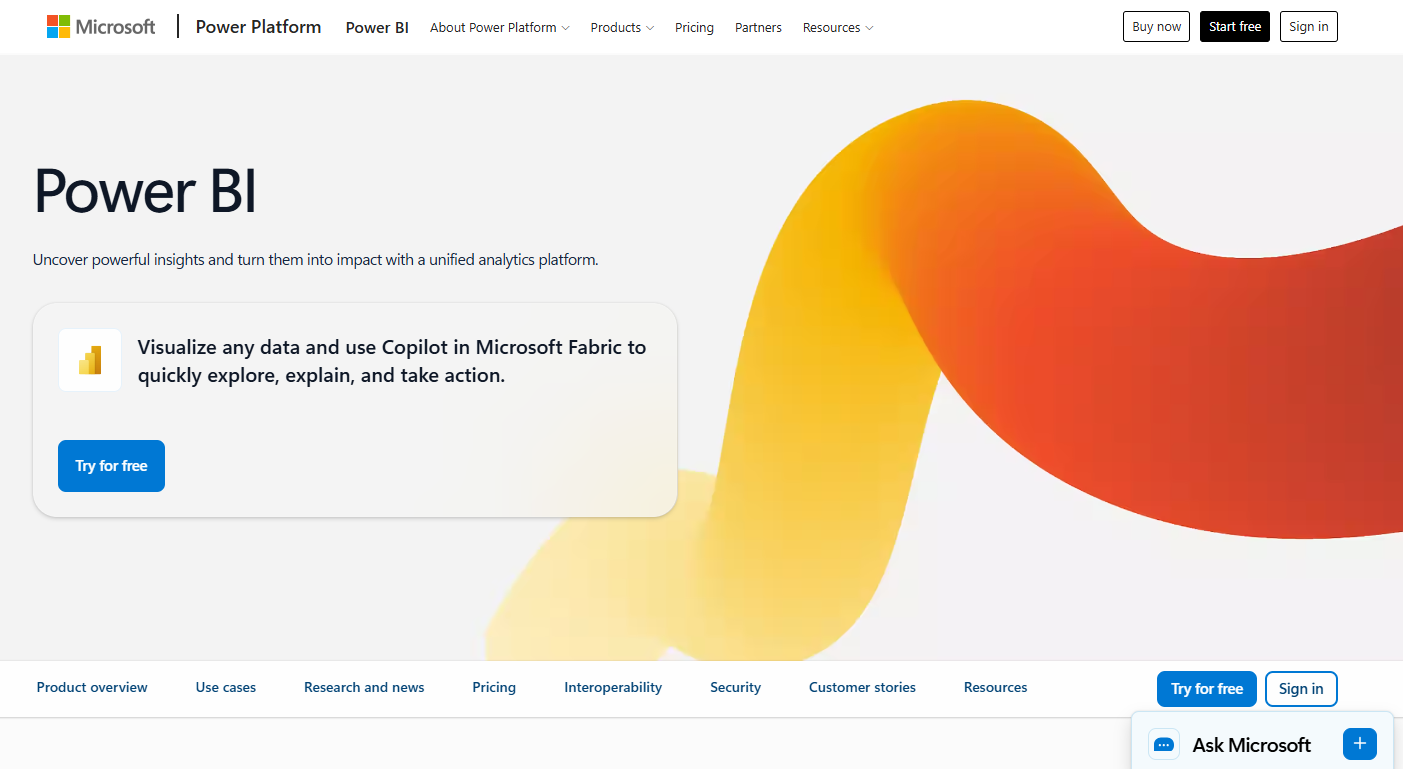Viewport: 1403px width, 769px height.
Task: Click the Buy now button
Action: [x=1156, y=27]
